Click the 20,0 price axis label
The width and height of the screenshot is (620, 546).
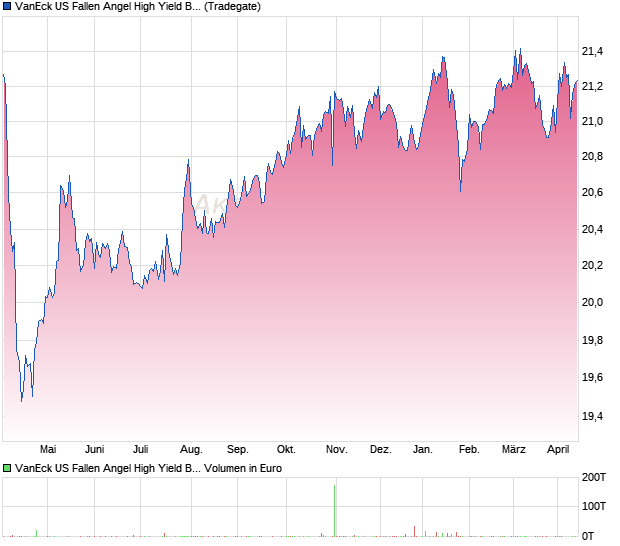point(592,302)
